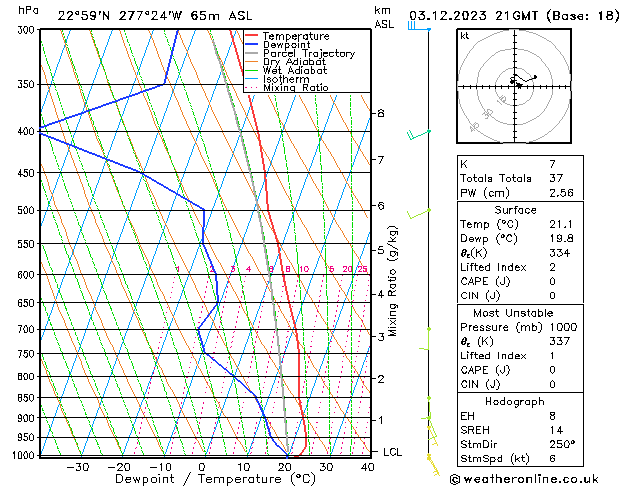Click the Dewpoint / Temperature (°C) axis title
629x486 pixels.
(215, 479)
